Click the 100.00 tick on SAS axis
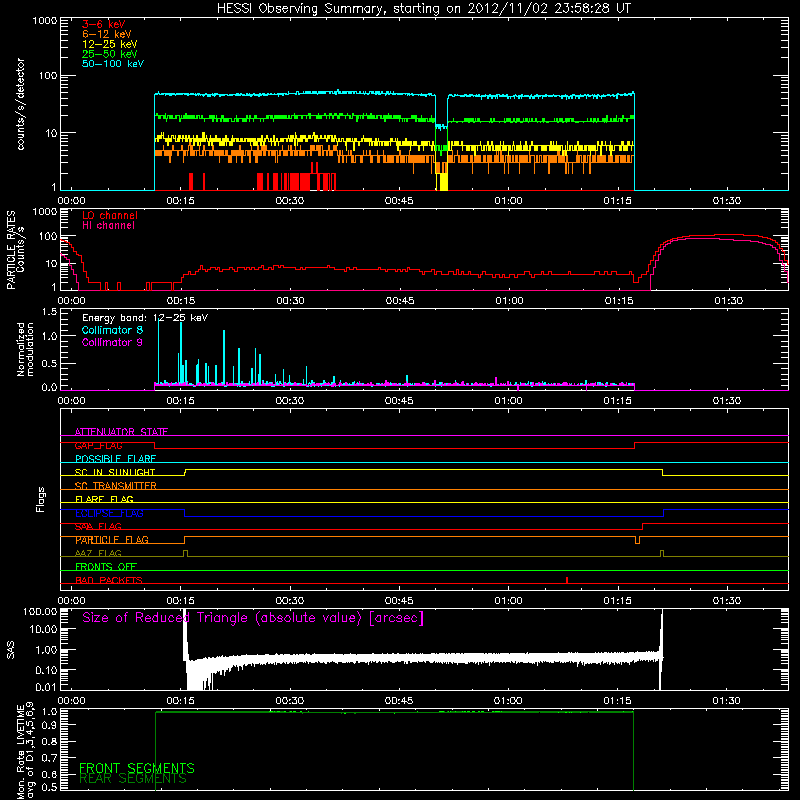Viewport: 800px width, 800px height. pos(40,611)
